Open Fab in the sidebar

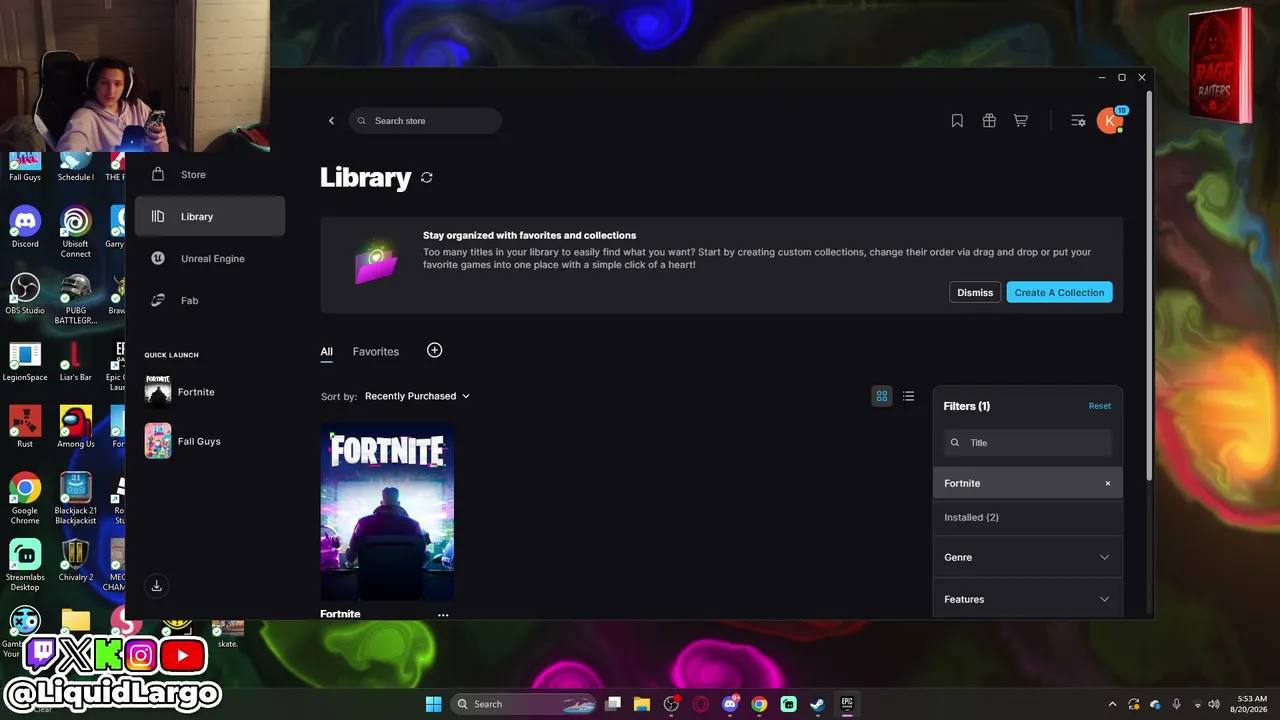click(x=210, y=300)
